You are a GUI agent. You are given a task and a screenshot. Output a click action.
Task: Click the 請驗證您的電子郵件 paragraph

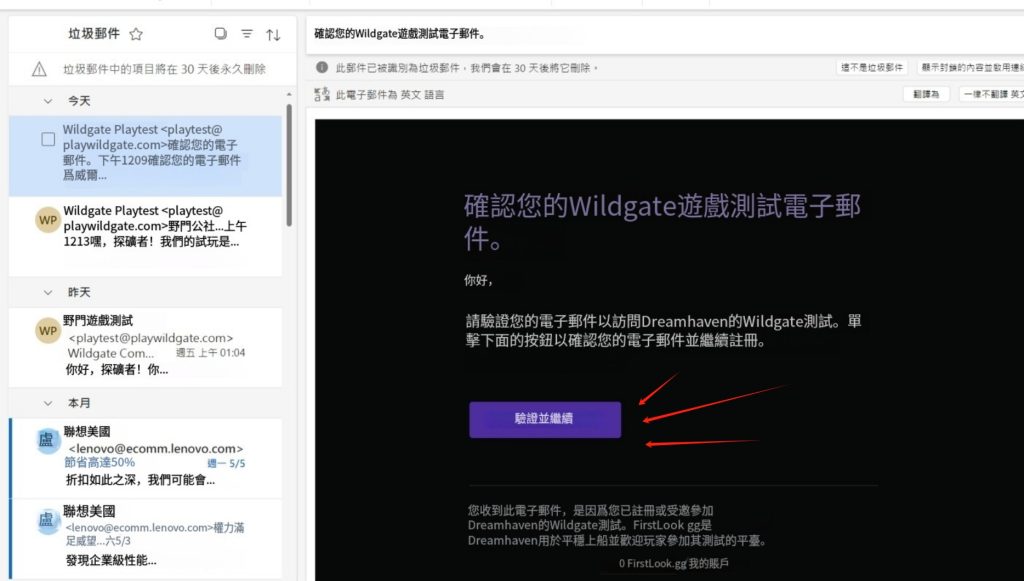pos(664,331)
